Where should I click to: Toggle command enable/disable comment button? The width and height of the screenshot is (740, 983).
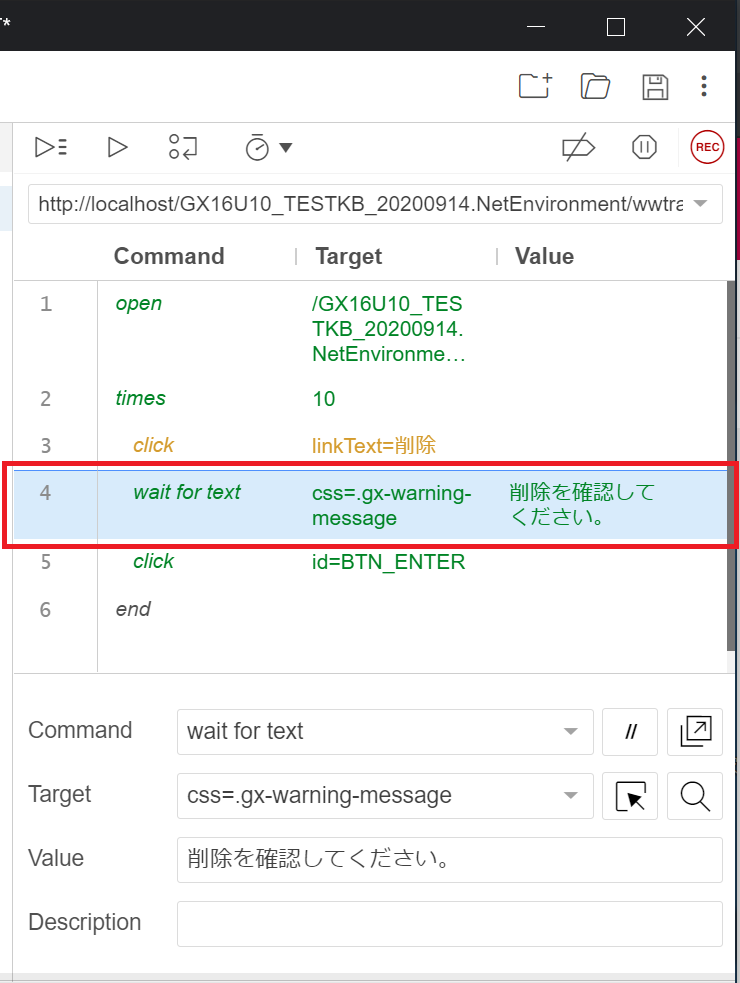click(630, 732)
